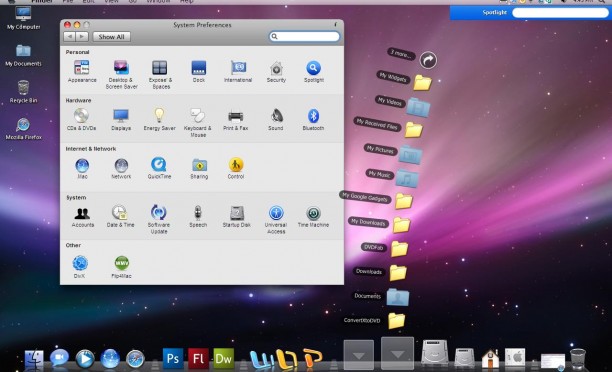Launch Dreamweaver from the dock
Image resolution: width=612 pixels, height=372 pixels.
[224, 358]
